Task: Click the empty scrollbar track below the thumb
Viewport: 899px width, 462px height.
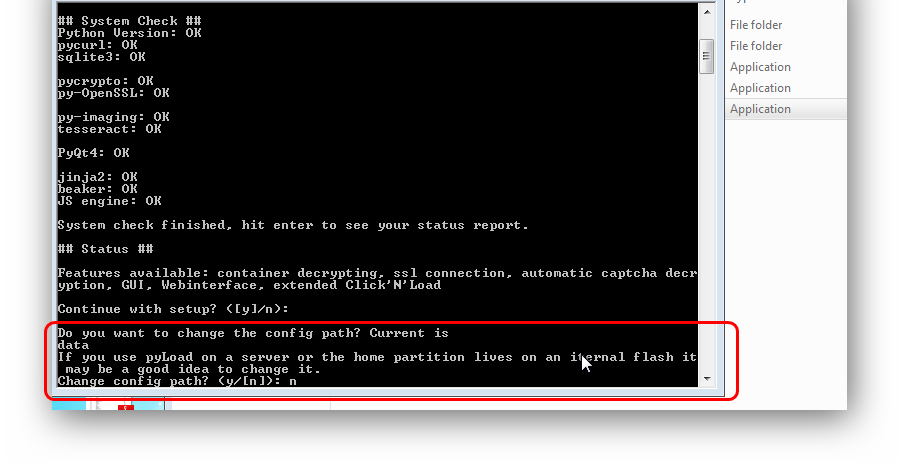Action: click(x=706, y=224)
